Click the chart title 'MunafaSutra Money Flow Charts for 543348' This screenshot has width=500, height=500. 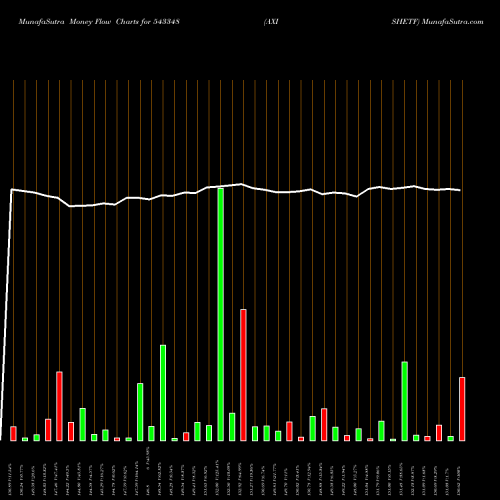click(x=99, y=22)
